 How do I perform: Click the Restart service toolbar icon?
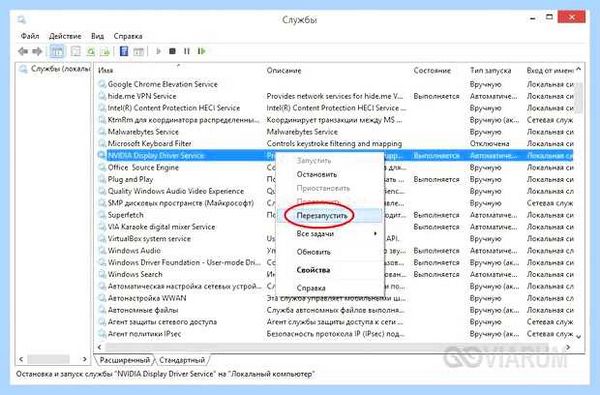pyautogui.click(x=202, y=51)
